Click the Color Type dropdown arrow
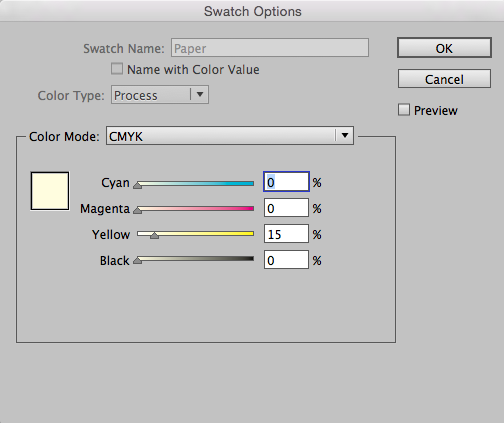This screenshot has width=504, height=423. tap(200, 94)
